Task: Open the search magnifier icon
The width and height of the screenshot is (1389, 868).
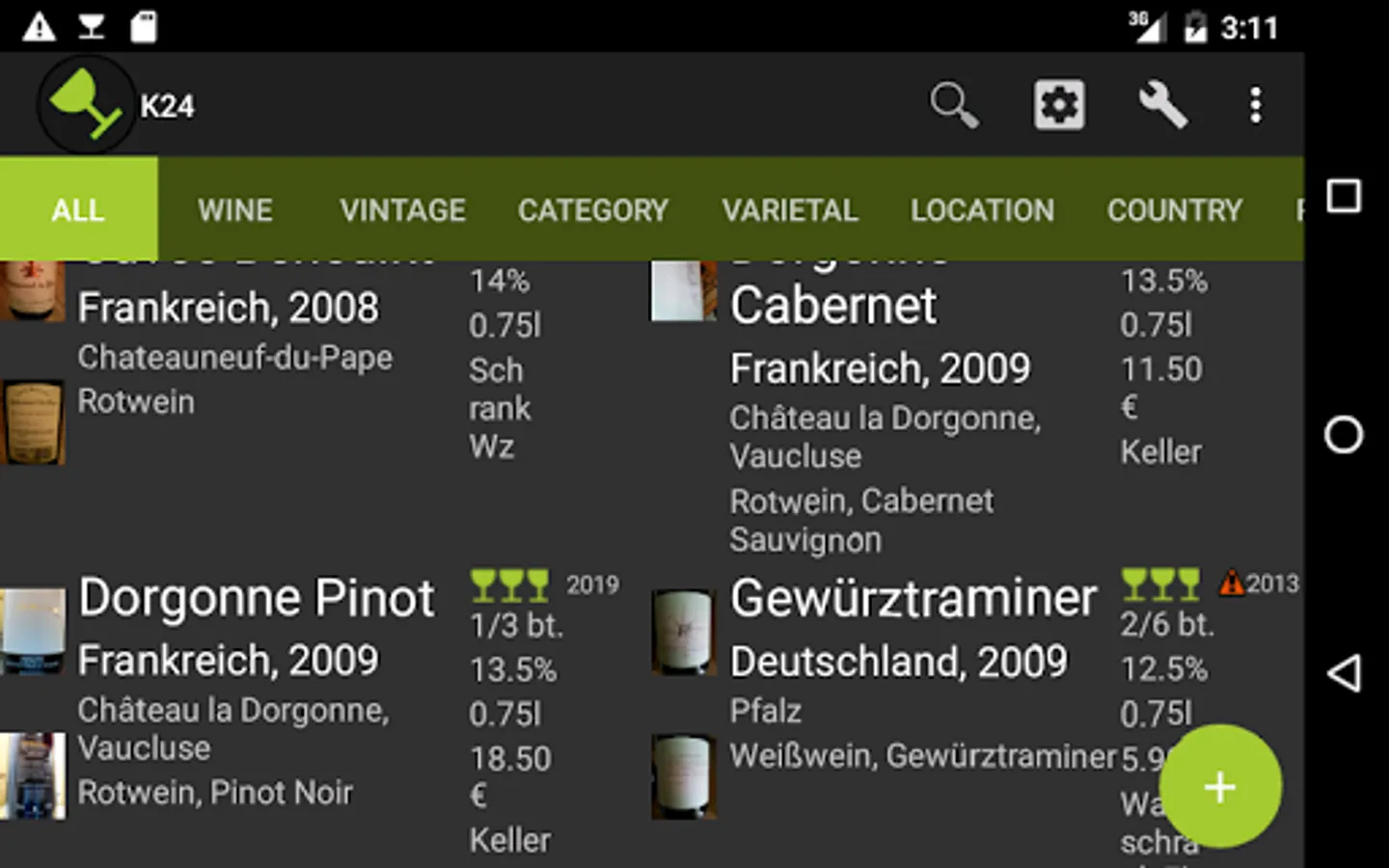Action: [953, 105]
